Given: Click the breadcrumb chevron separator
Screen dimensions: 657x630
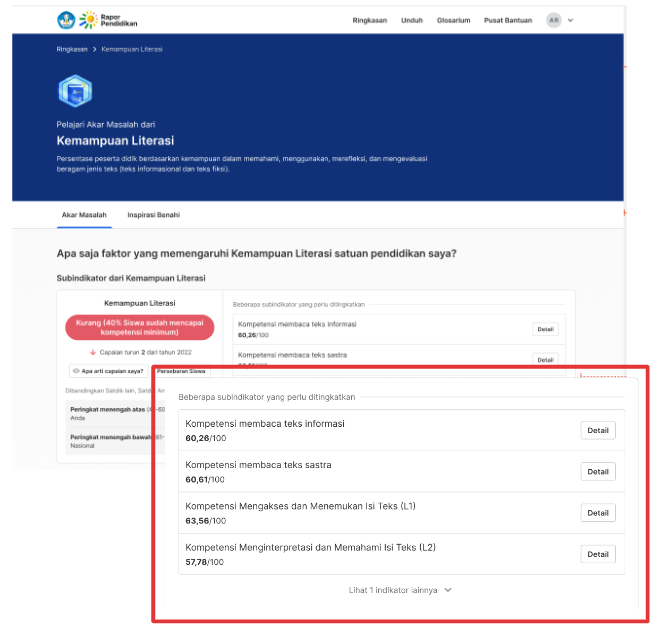Looking at the screenshot, I should click(x=94, y=49).
